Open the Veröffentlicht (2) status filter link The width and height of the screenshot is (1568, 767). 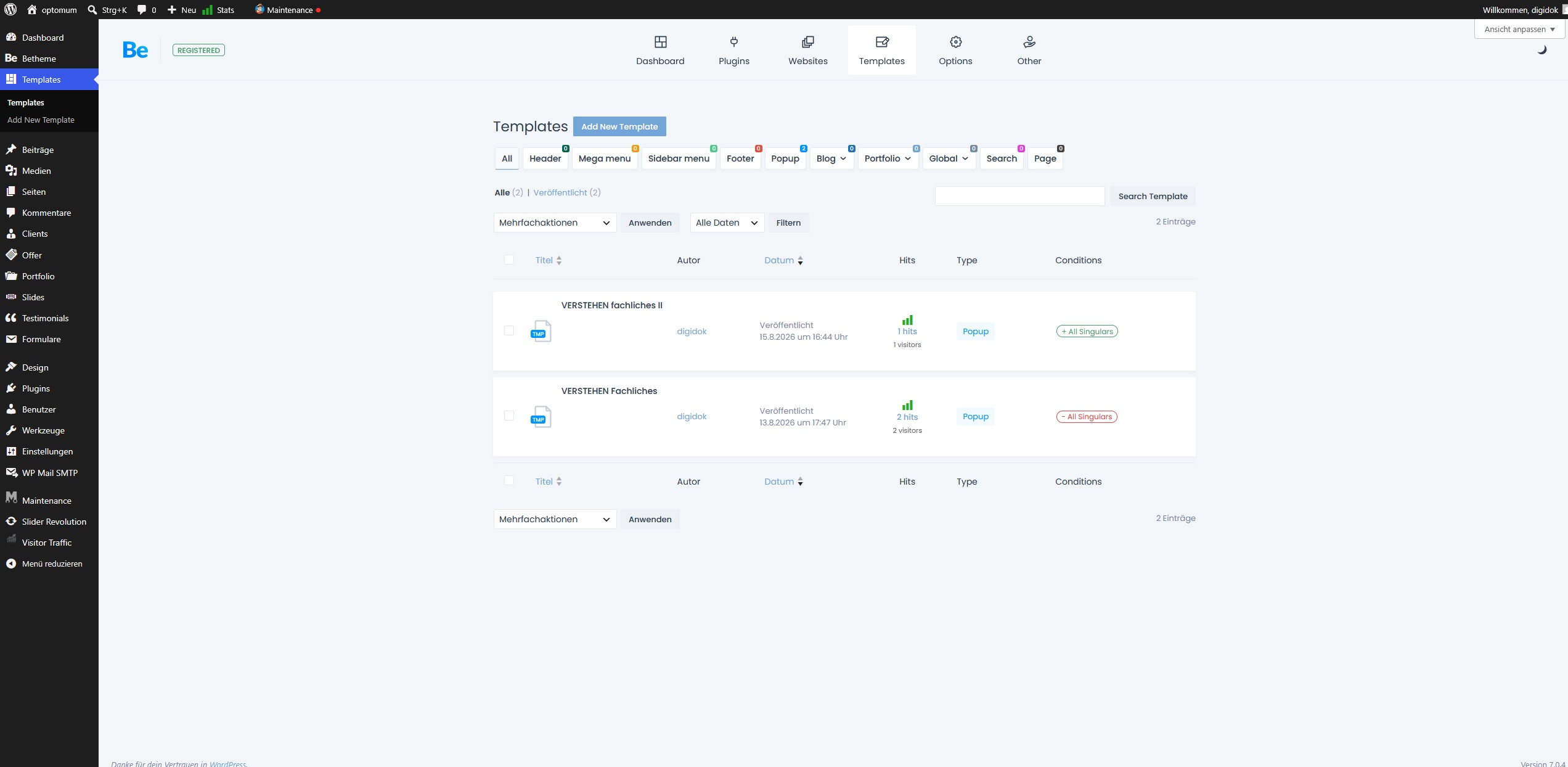coord(567,192)
